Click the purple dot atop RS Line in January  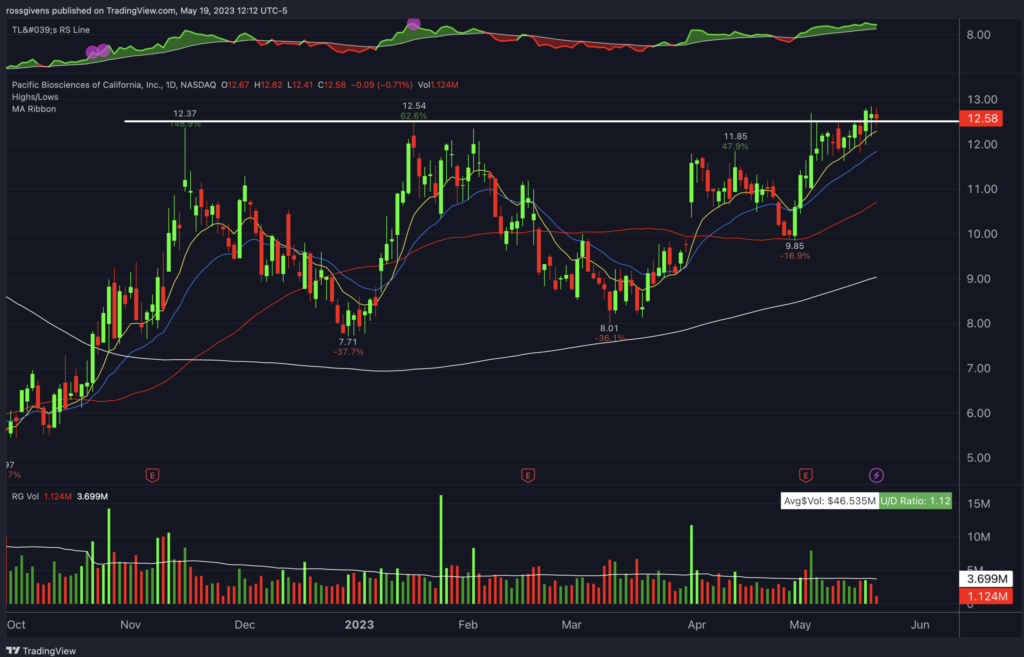413,25
